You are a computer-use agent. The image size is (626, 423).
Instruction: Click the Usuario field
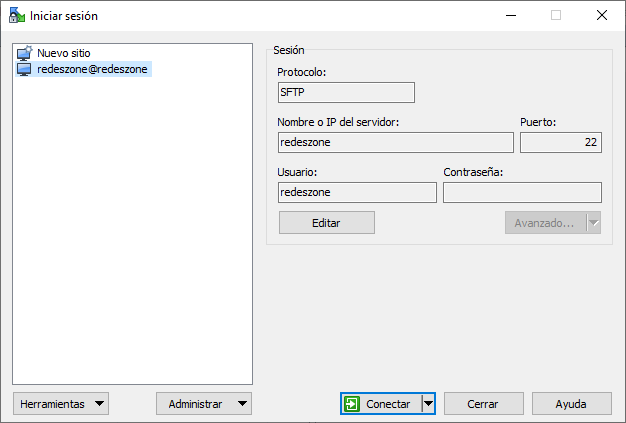tap(357, 192)
